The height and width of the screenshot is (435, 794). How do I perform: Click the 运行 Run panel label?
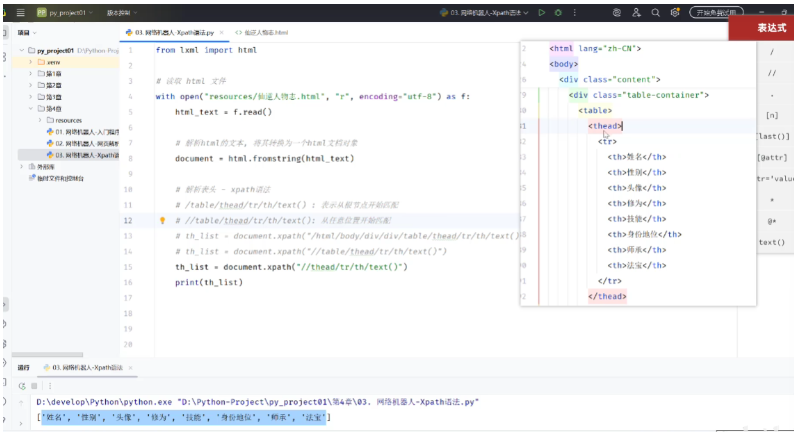tap(24, 368)
